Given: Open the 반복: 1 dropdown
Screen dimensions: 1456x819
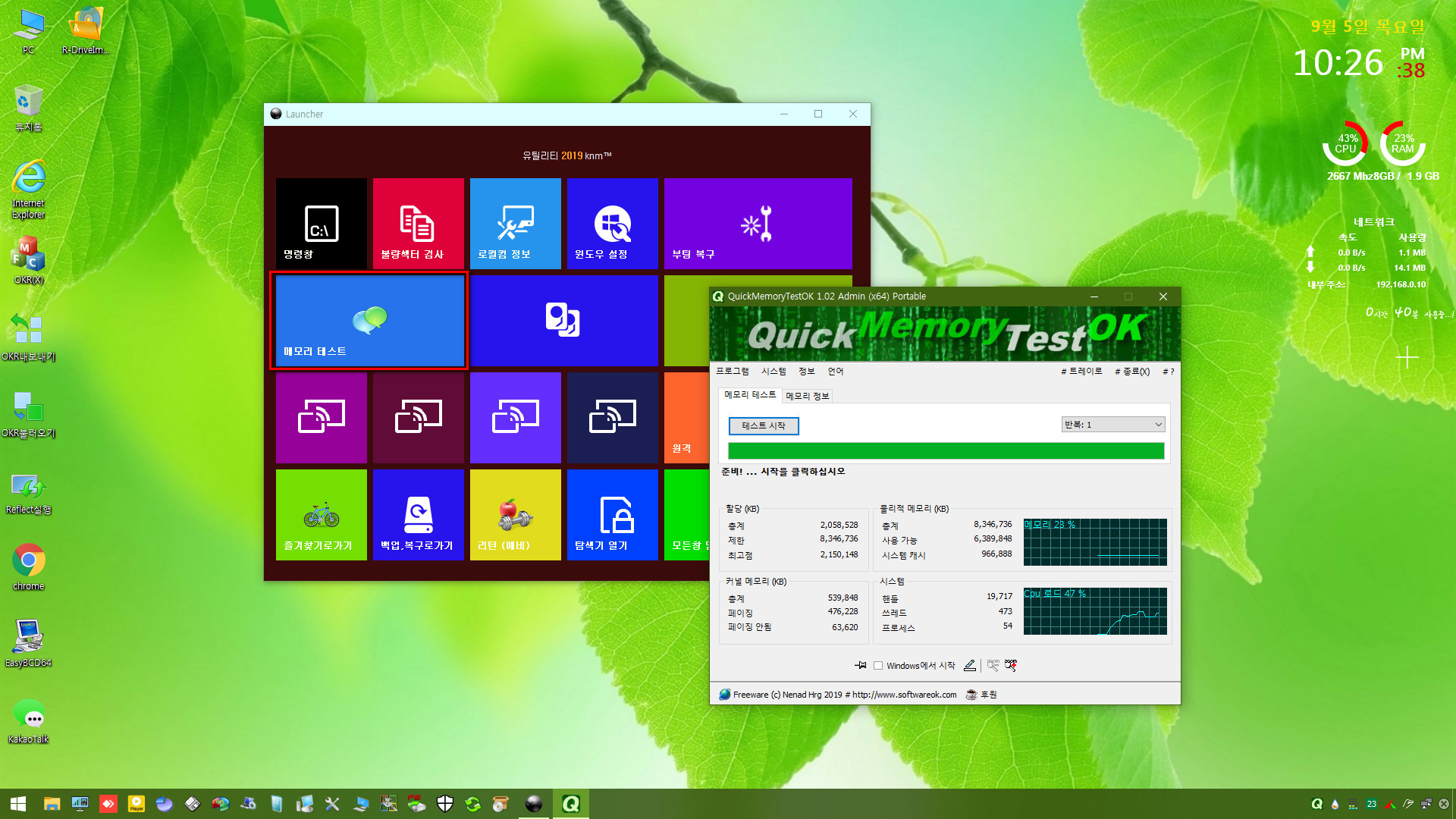Looking at the screenshot, I should (x=1112, y=425).
